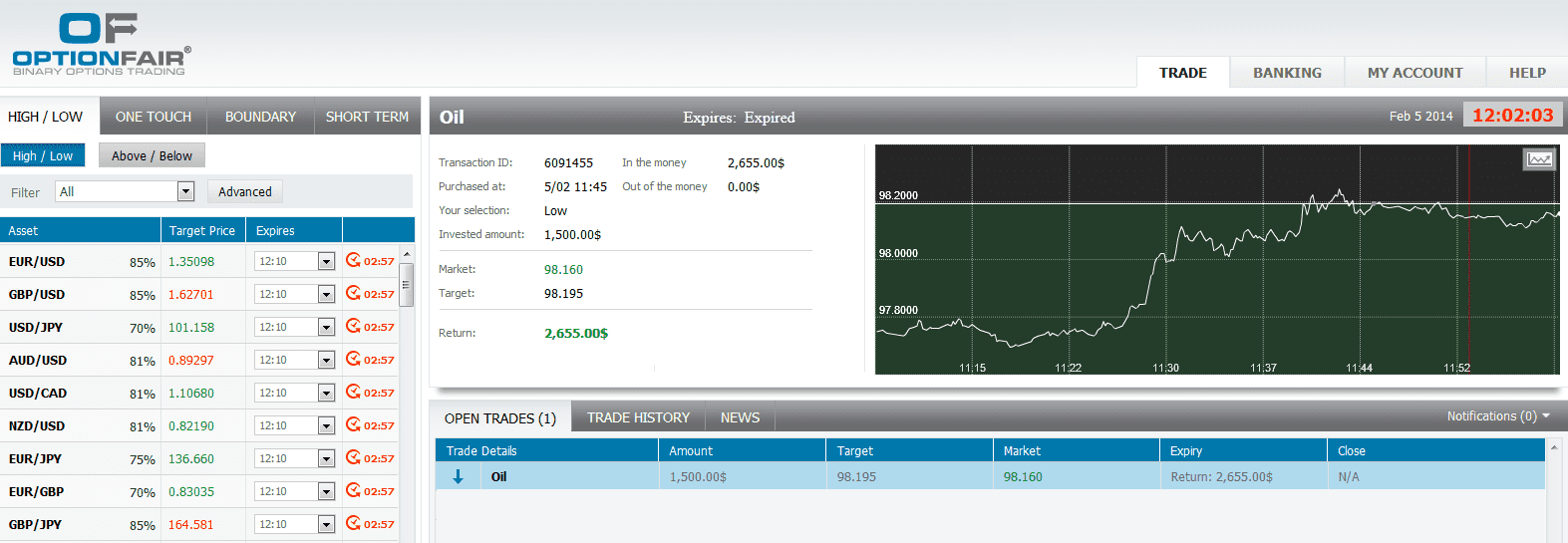Click the USD/JPY countdown clock icon

tap(353, 326)
